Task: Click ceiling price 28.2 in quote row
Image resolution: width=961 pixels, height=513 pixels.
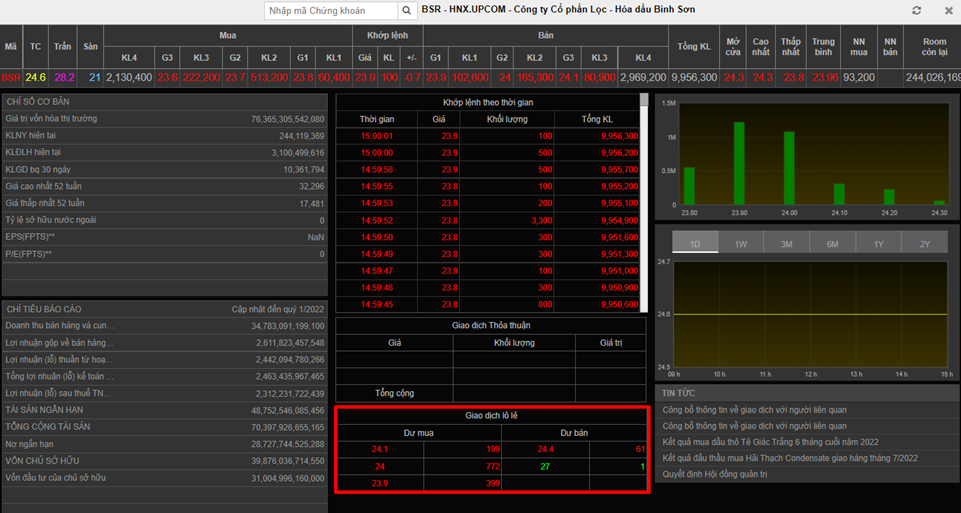Action: (x=63, y=77)
